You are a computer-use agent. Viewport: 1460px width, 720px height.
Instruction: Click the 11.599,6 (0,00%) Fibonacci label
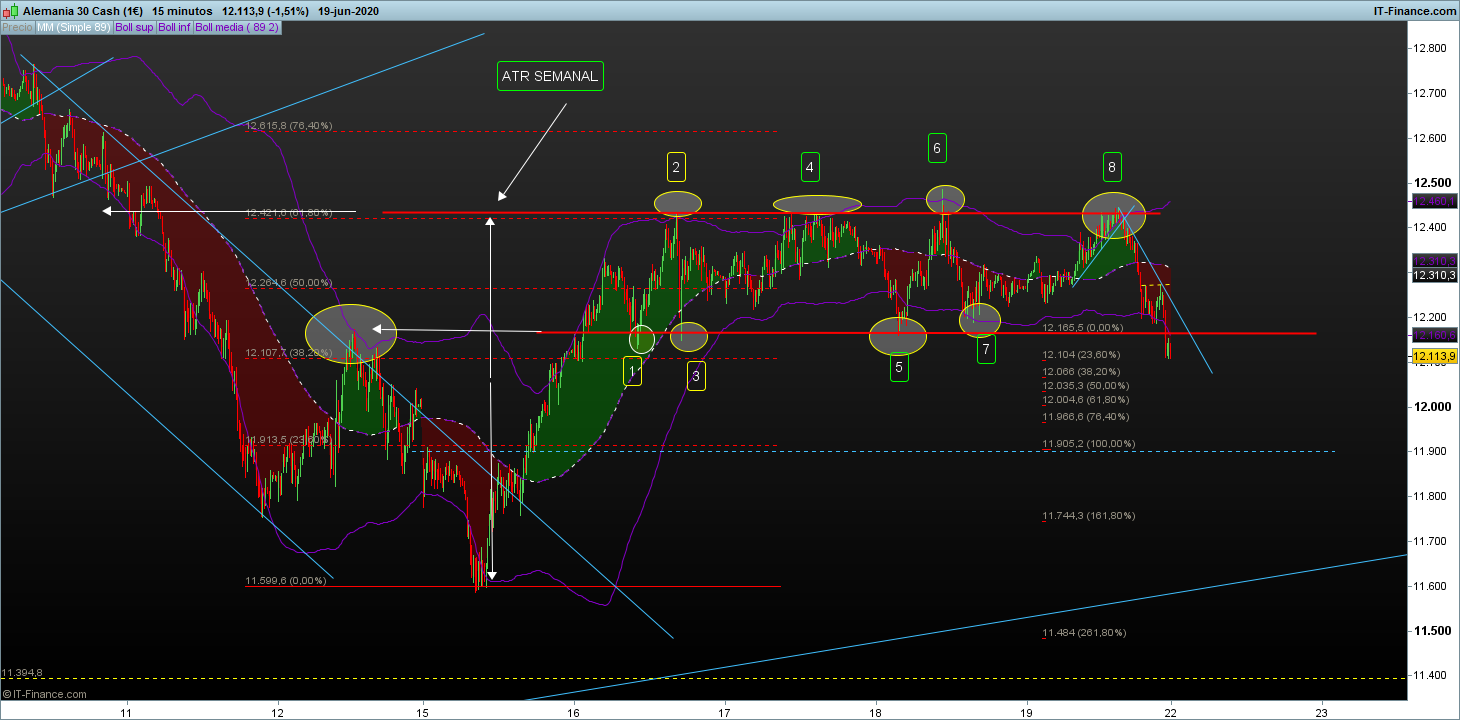click(286, 581)
